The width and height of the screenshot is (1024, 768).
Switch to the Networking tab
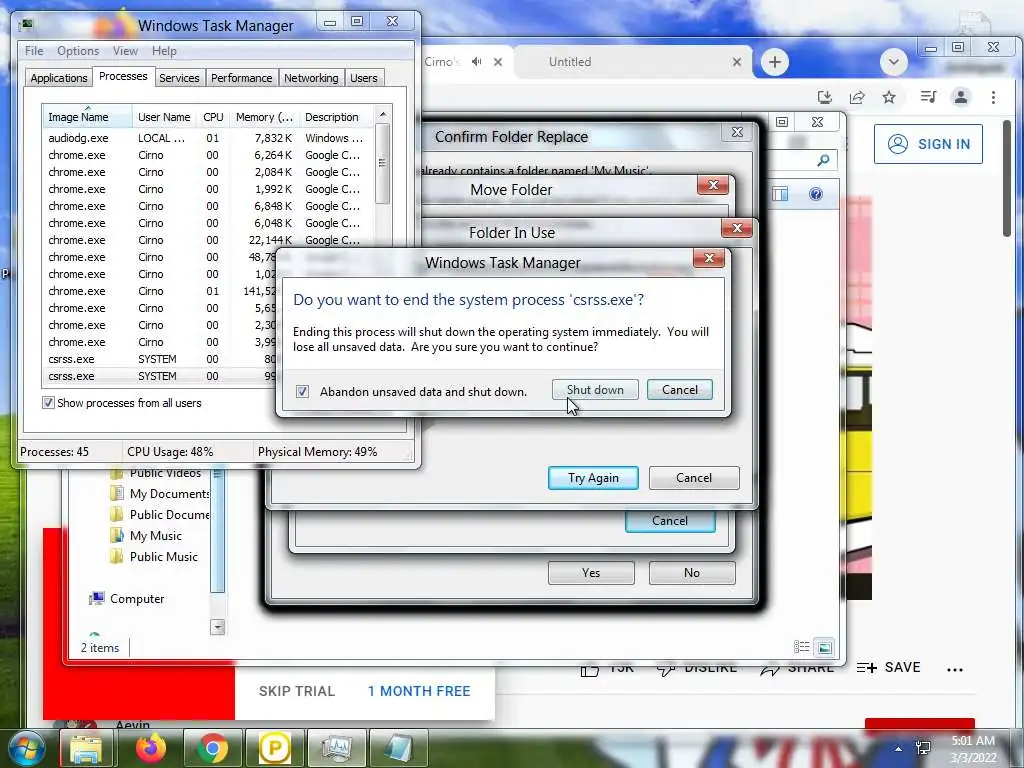(x=311, y=78)
